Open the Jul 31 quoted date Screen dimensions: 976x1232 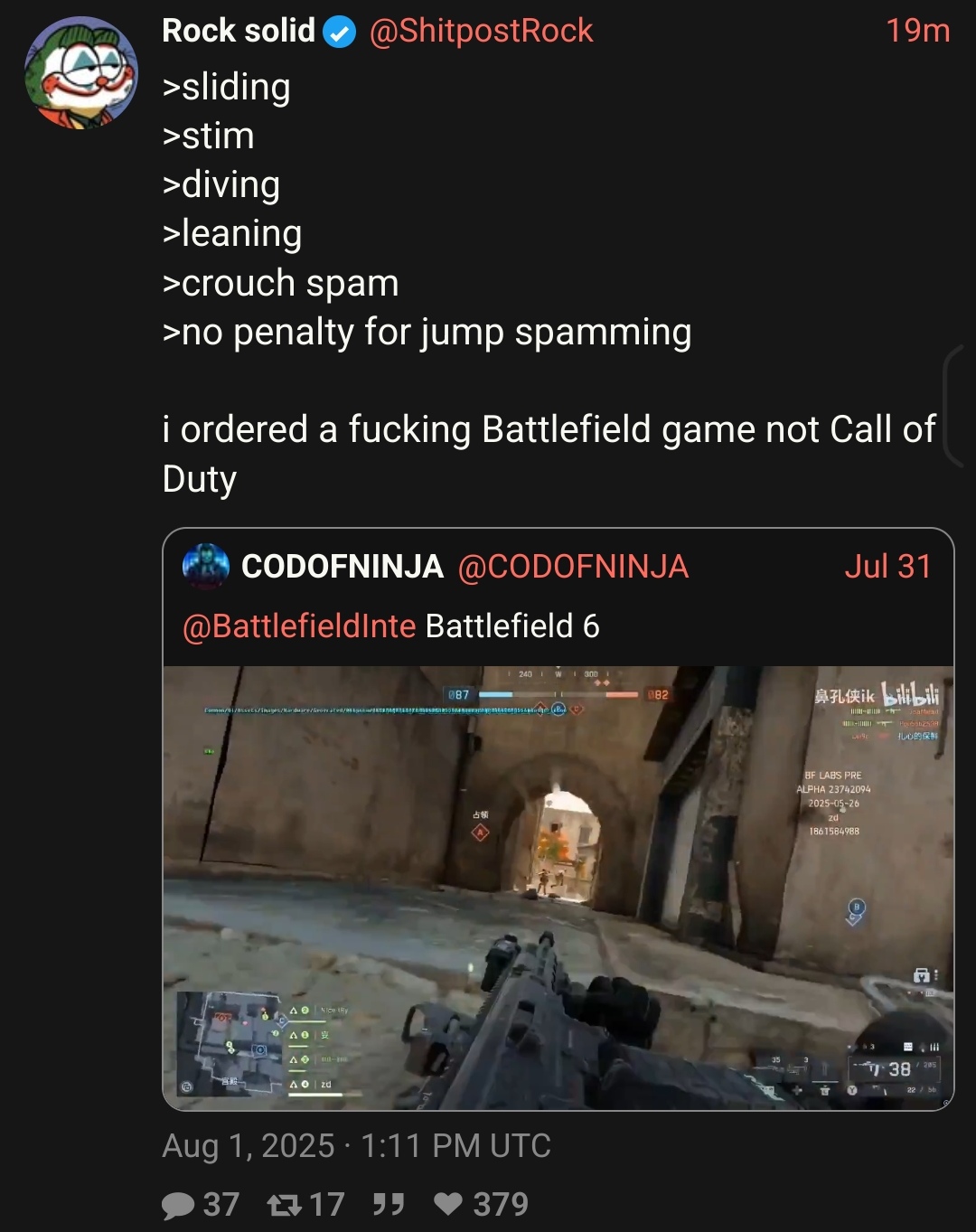887,567
